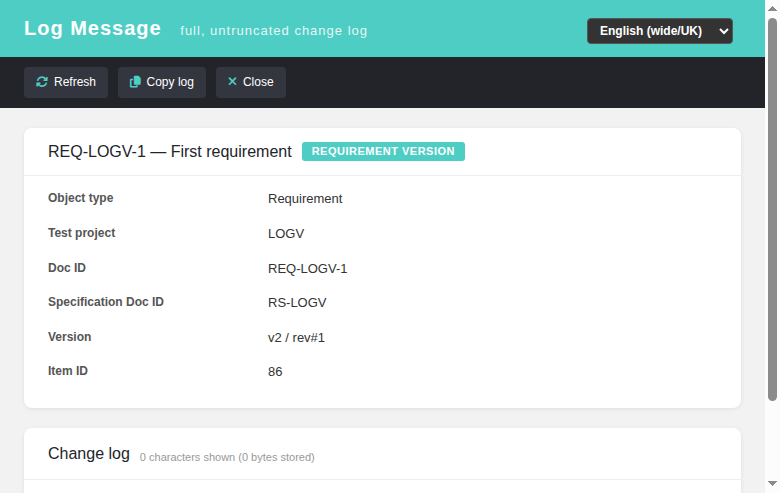This screenshot has height=493, width=780.
Task: Click the '86' item ID value
Action: [275, 372]
